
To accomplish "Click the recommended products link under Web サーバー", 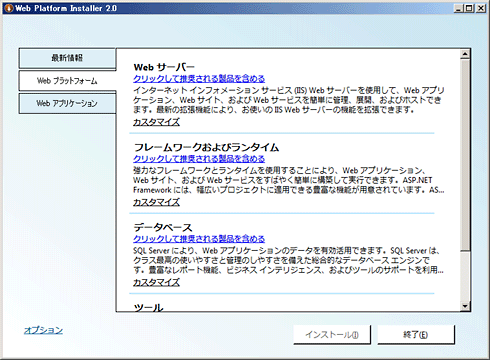I will coord(199,79).
